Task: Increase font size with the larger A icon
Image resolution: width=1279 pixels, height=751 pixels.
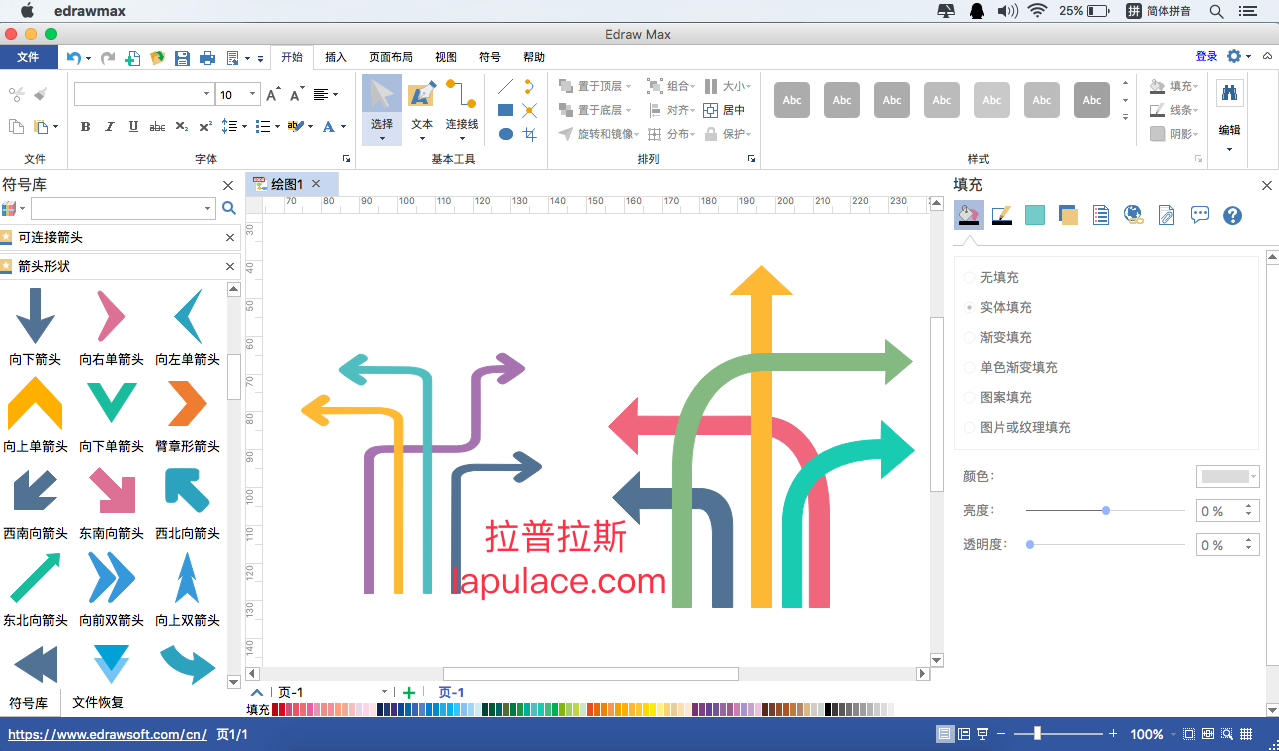Action: pos(273,95)
